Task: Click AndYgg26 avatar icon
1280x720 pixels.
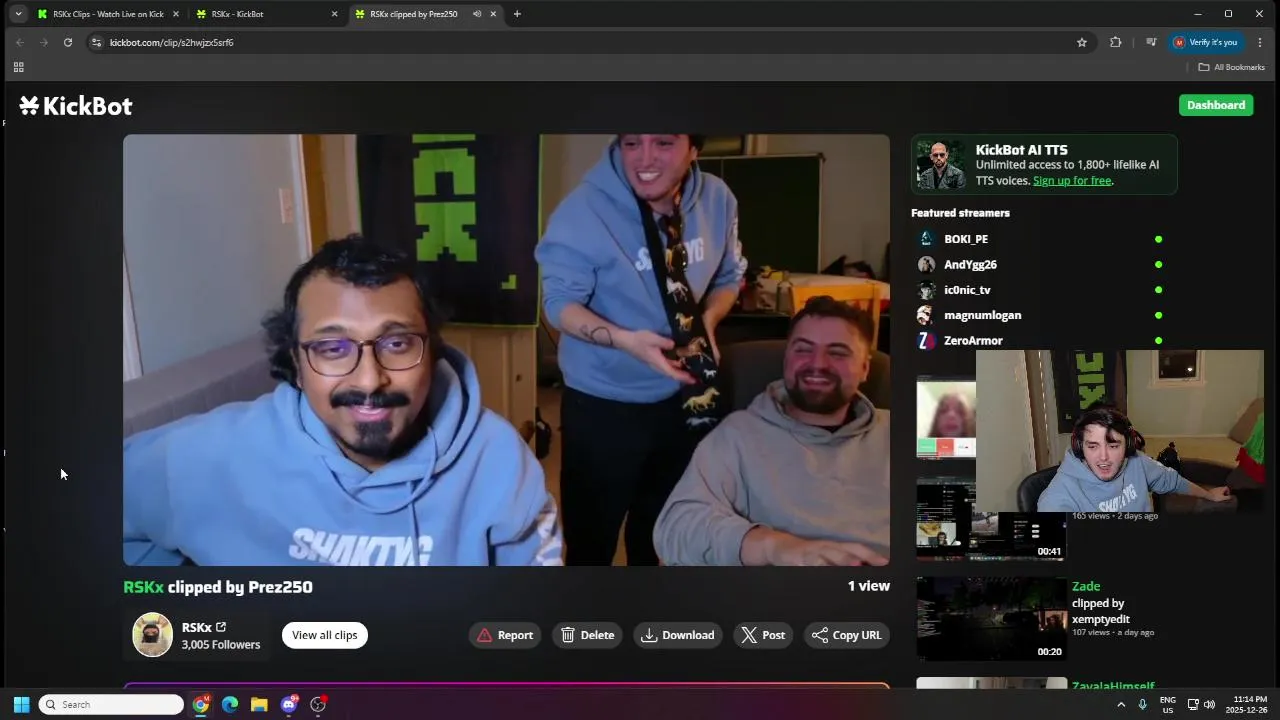Action: [926, 265]
